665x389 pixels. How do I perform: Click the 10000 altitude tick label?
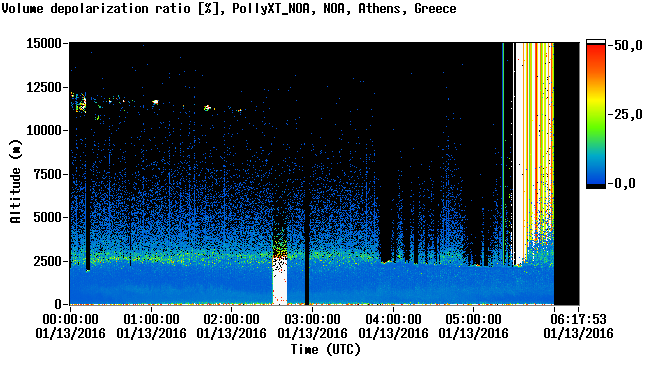pyautogui.click(x=44, y=130)
